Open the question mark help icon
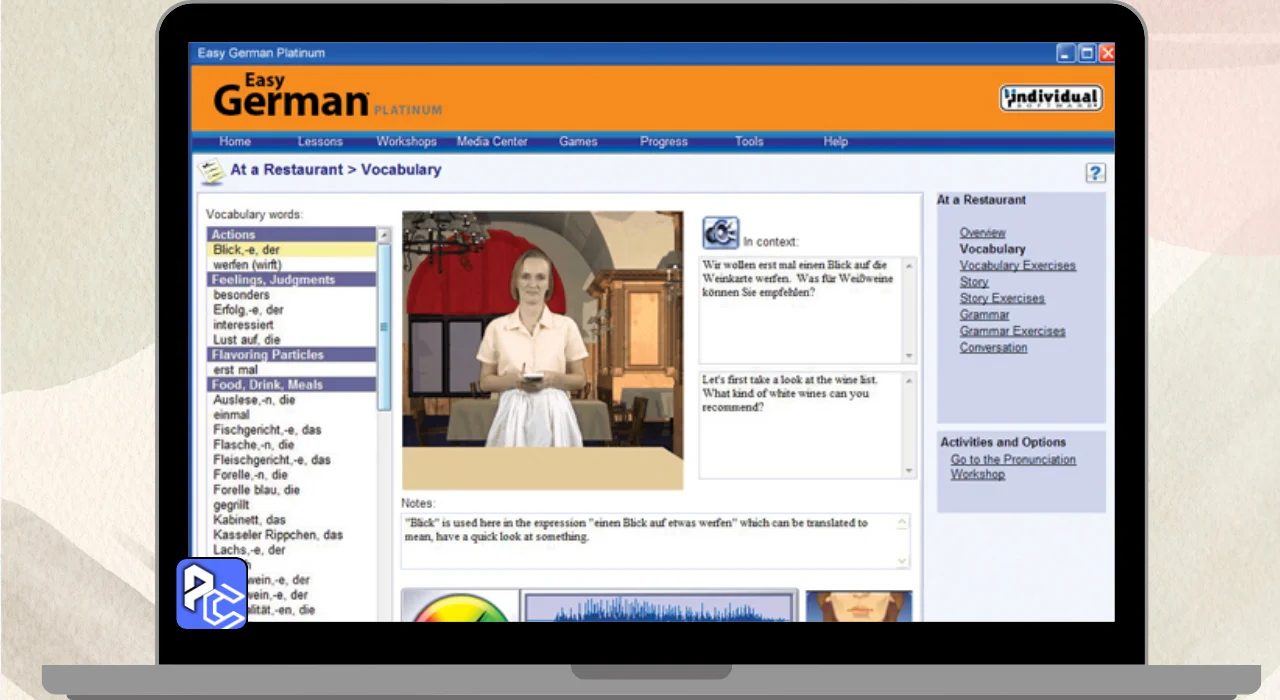The image size is (1280, 700). click(x=1095, y=173)
